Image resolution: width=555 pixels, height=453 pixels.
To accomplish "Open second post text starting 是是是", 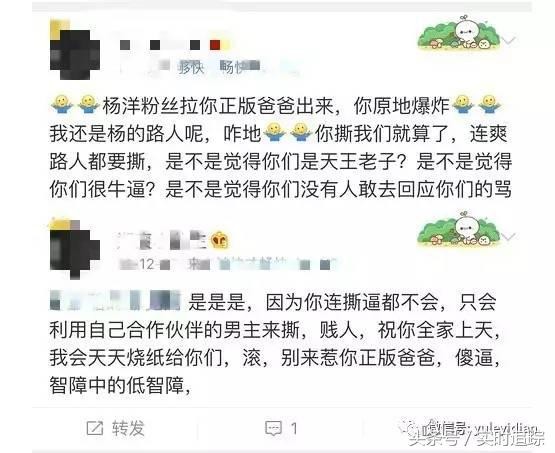I will pyautogui.click(x=275, y=344).
